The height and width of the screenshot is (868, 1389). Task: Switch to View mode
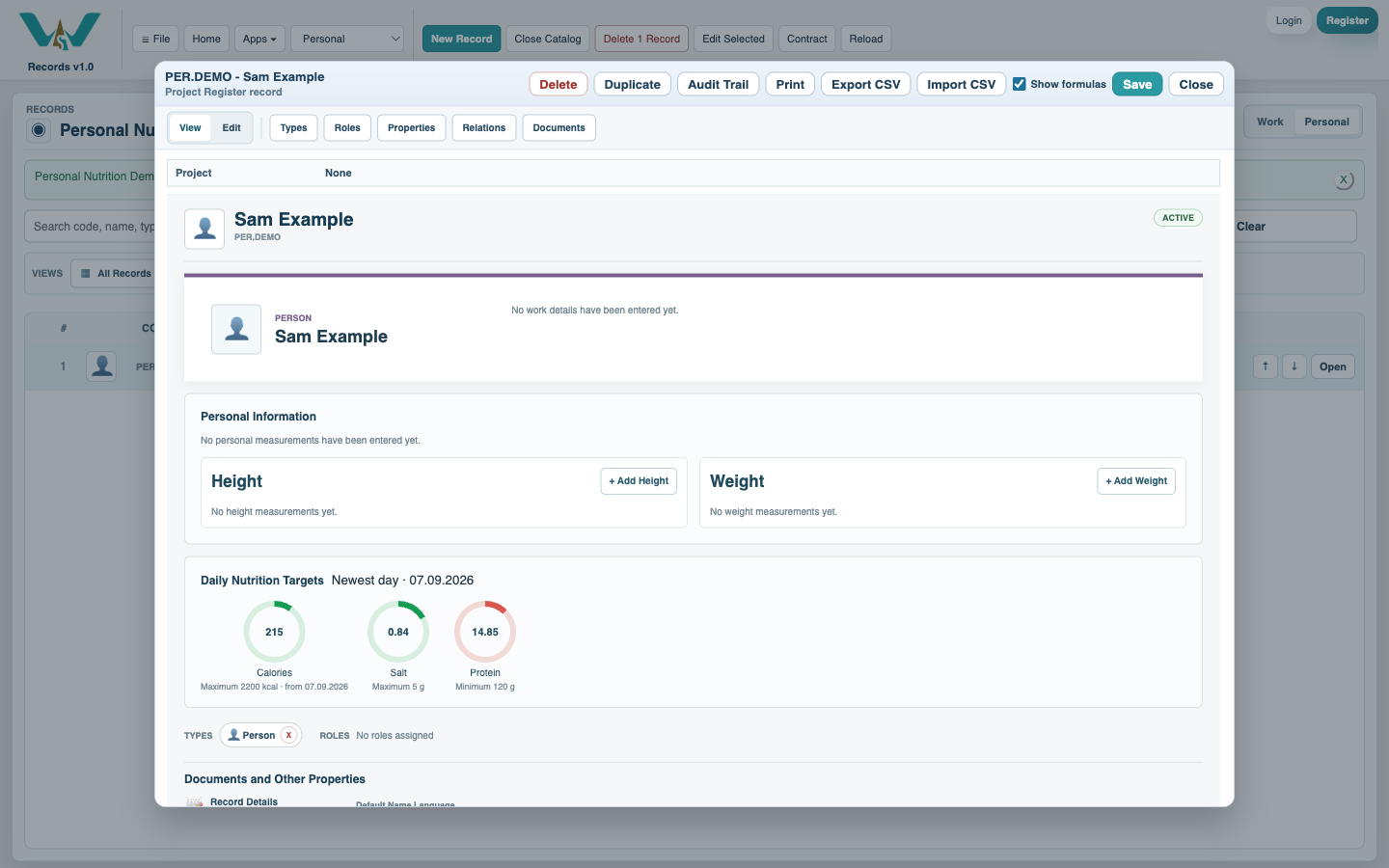pos(190,127)
